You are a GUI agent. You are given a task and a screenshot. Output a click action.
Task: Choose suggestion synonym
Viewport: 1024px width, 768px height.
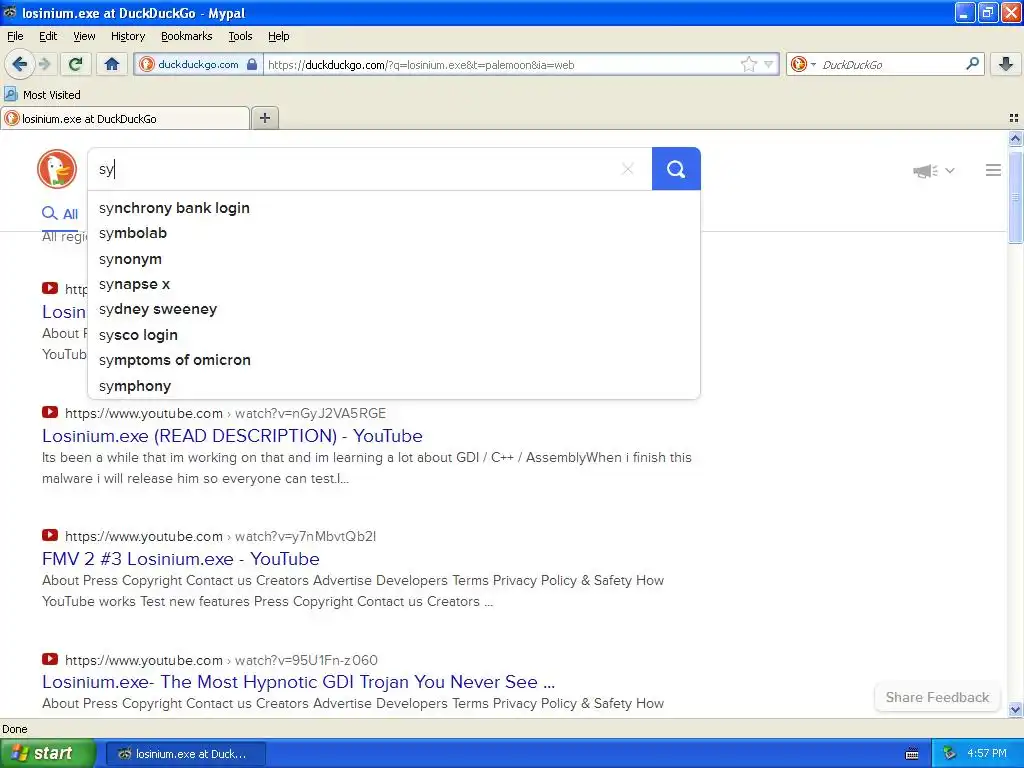pos(394,259)
